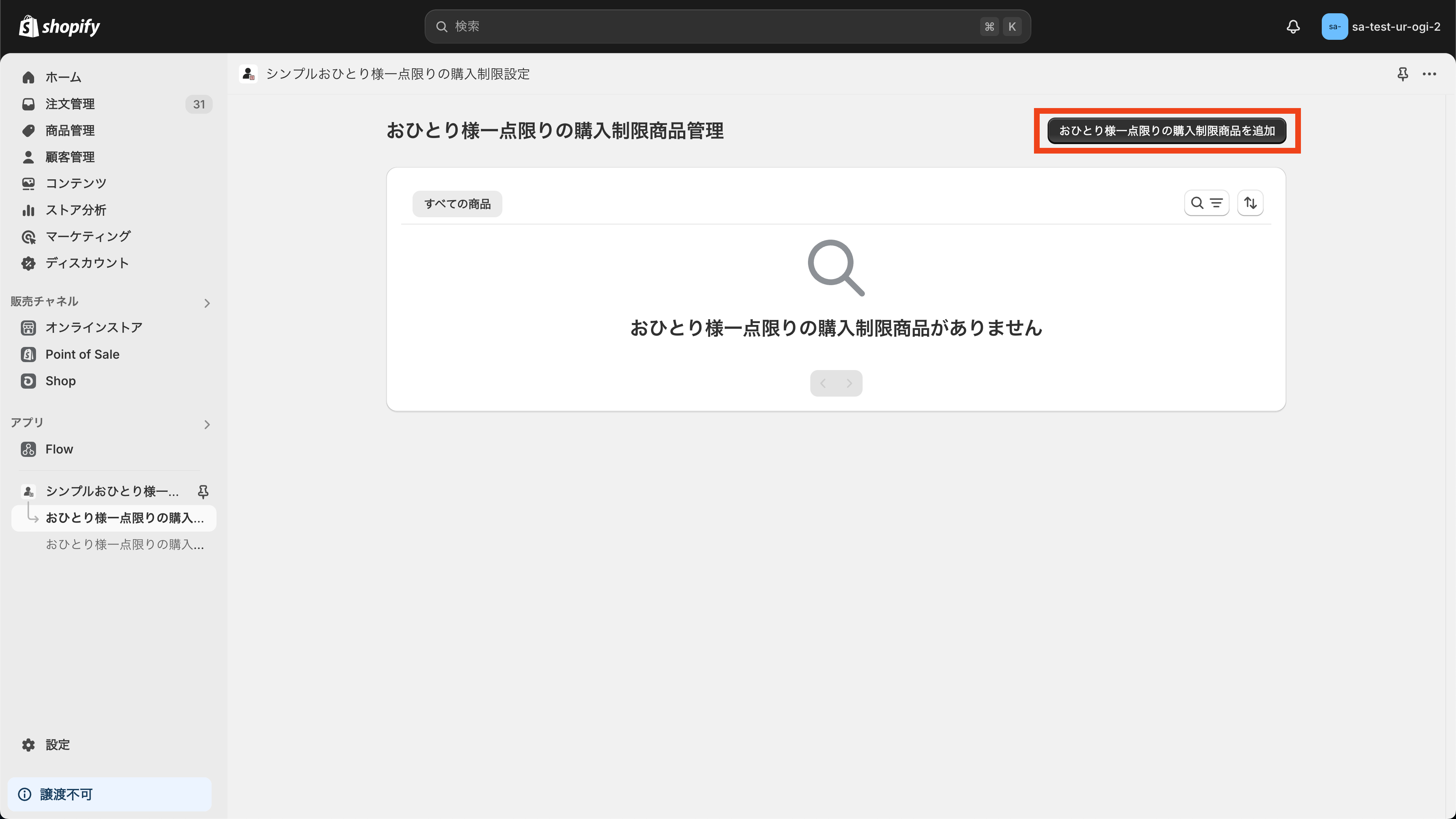The width and height of the screenshot is (1456, 819).
Task: Collapse the アプリ section chevron
Action: (207, 425)
